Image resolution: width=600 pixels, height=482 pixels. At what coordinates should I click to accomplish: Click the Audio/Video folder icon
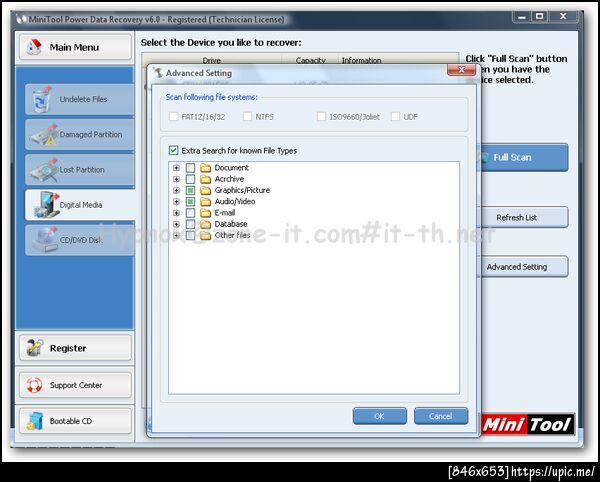click(x=206, y=201)
